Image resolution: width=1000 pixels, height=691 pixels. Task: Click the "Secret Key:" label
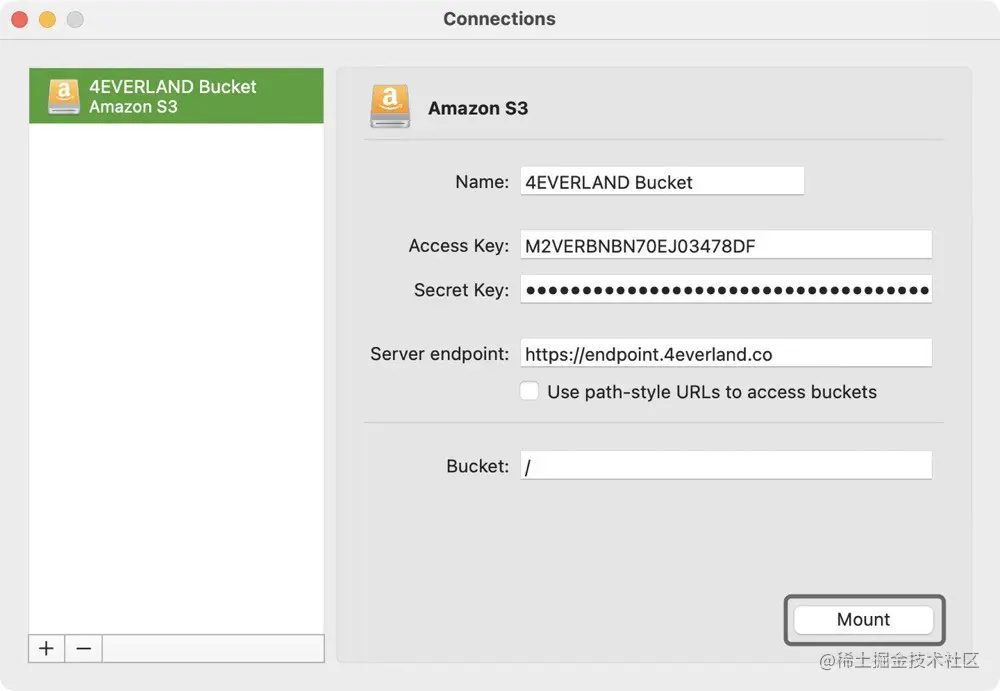[461, 290]
